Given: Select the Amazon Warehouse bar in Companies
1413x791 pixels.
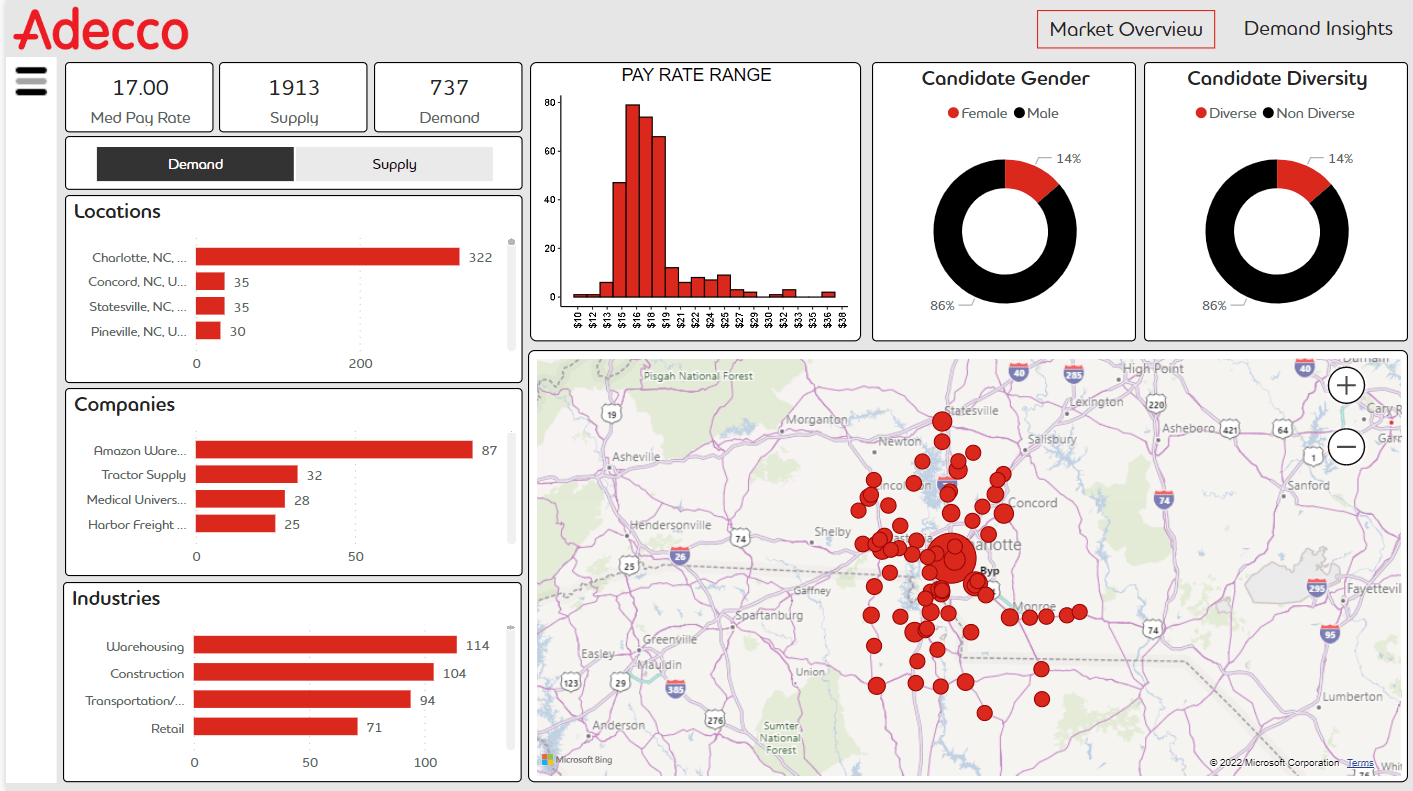Looking at the screenshot, I should click(333, 450).
